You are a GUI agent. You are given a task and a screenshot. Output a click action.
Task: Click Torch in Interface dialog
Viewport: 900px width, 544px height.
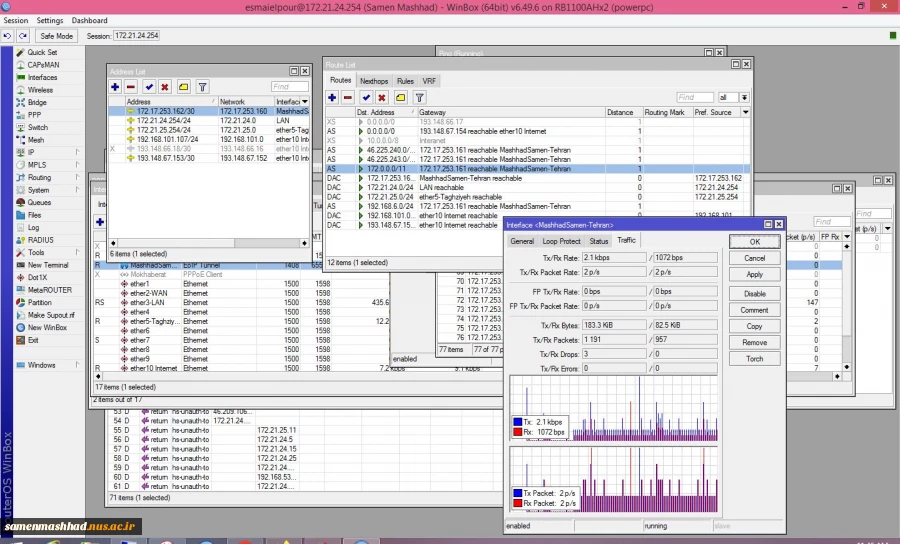(755, 359)
